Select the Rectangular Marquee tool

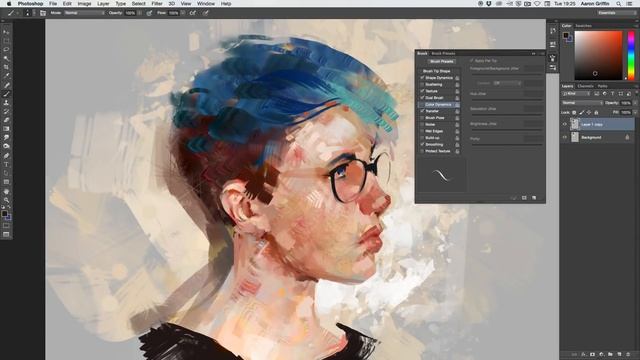(x=6, y=41)
